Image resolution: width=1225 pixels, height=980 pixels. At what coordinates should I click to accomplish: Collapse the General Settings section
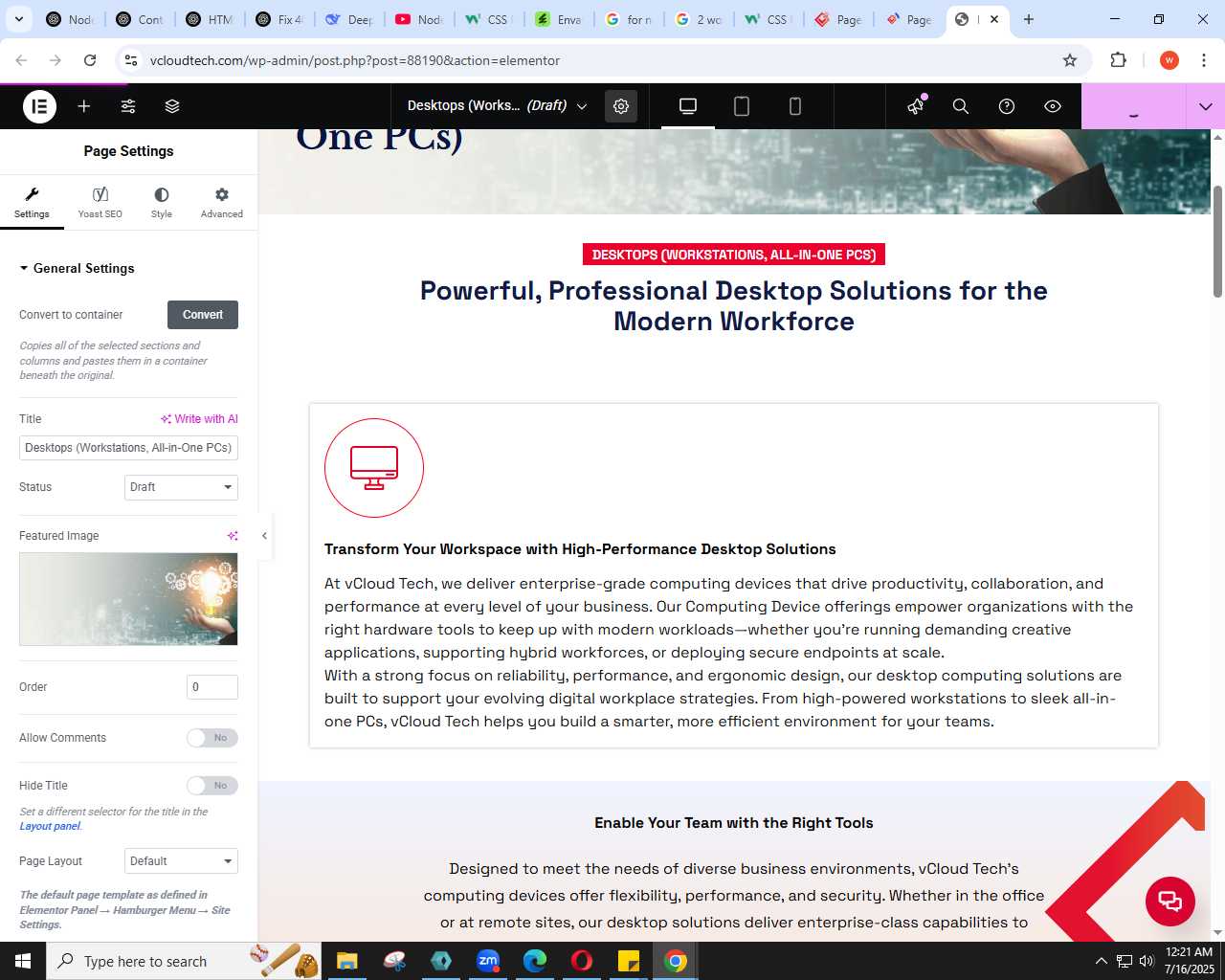tap(77, 269)
